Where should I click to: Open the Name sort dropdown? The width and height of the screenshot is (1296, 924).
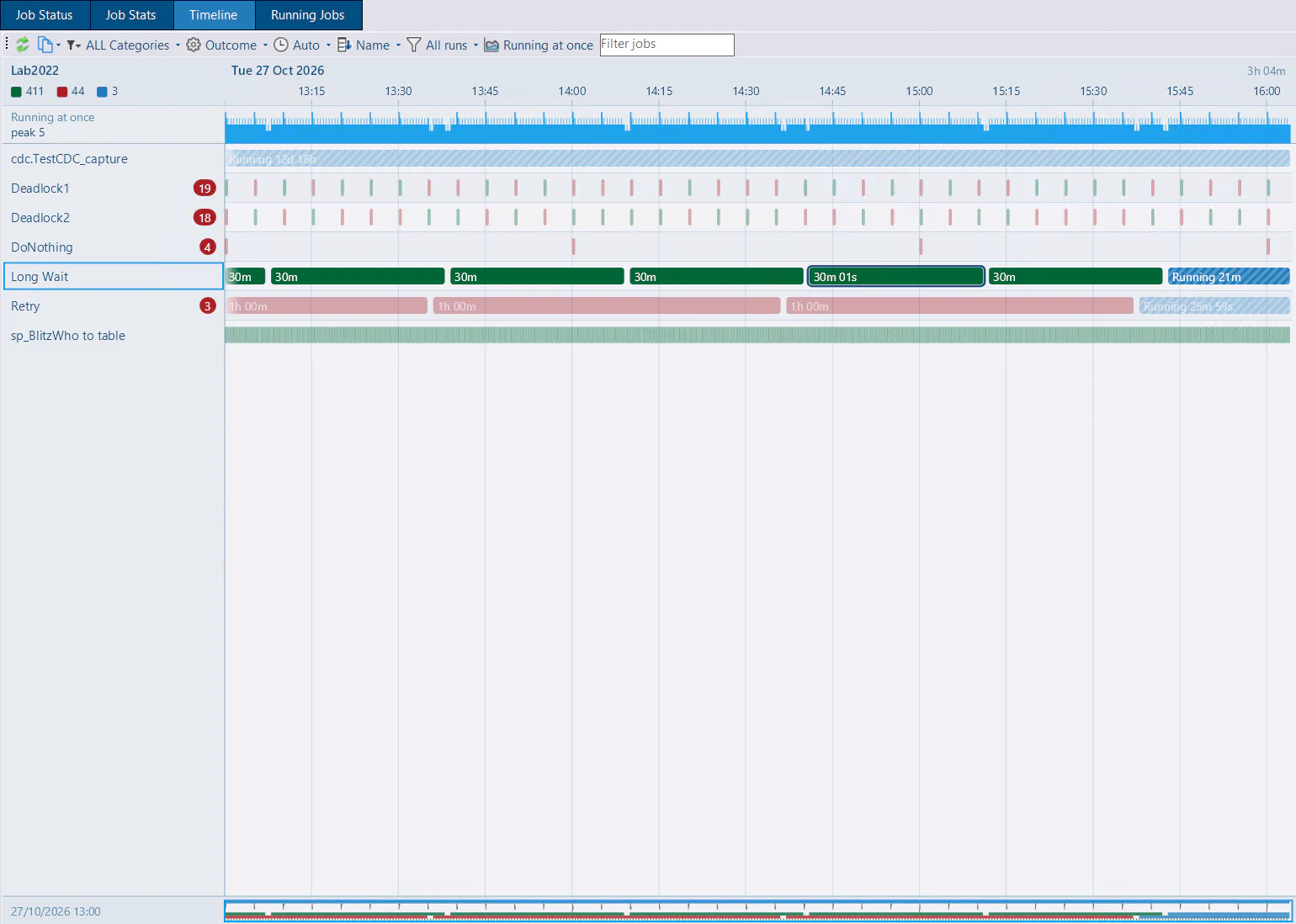click(369, 45)
